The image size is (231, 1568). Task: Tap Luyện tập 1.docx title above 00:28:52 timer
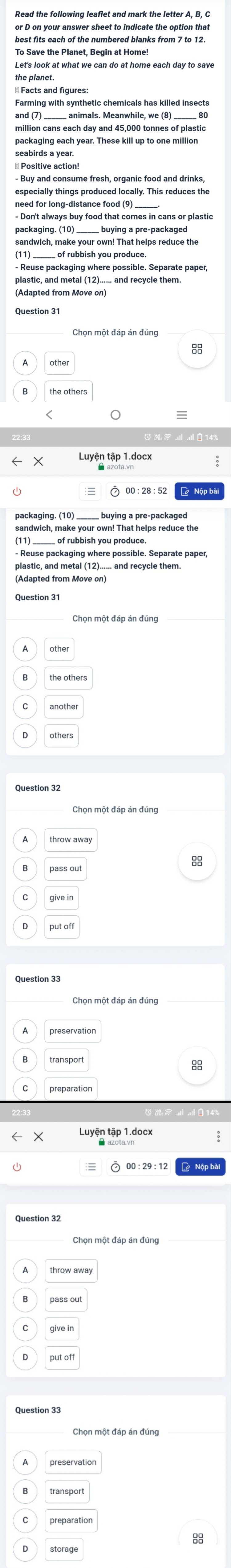[x=115, y=456]
